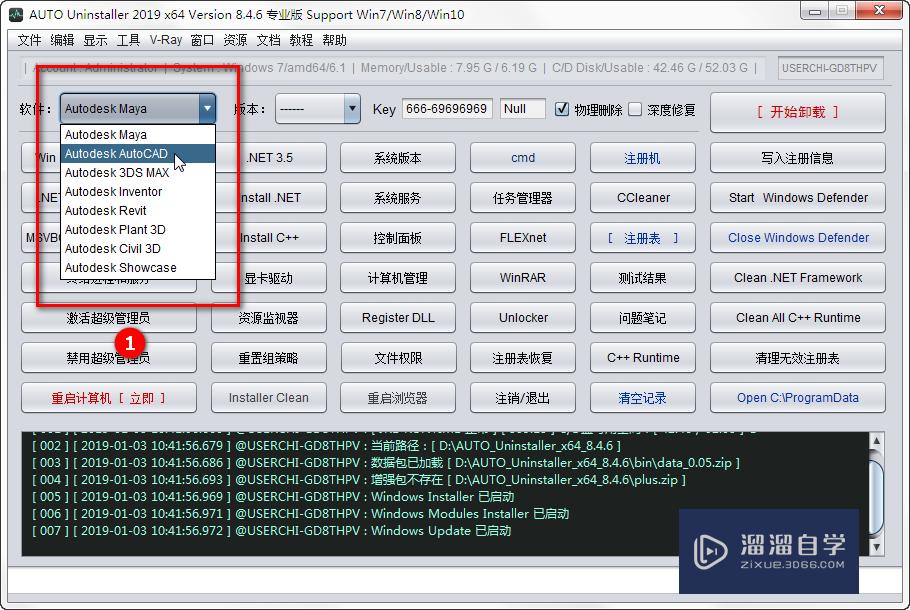The width and height of the screenshot is (910, 610).
Task: Click Start Windows Defender
Action: (x=797, y=197)
